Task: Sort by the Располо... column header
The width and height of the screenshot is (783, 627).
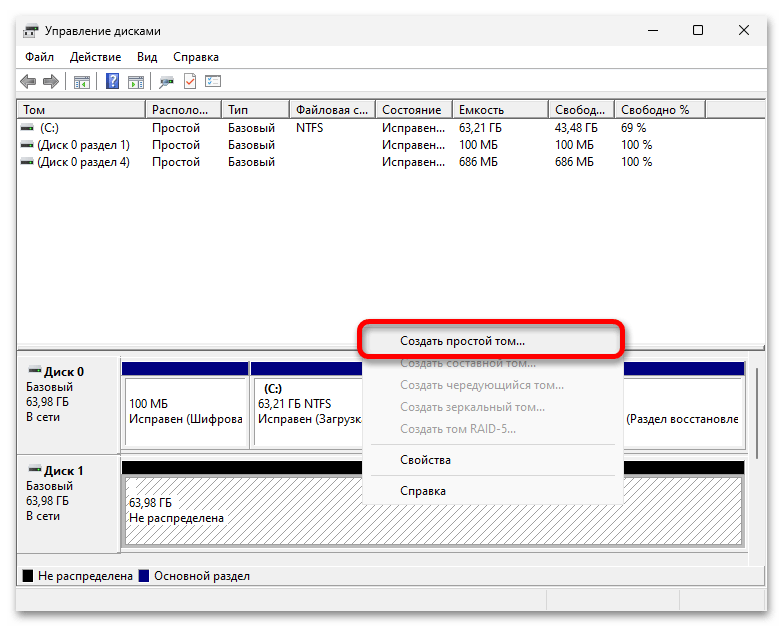Action: point(183,110)
